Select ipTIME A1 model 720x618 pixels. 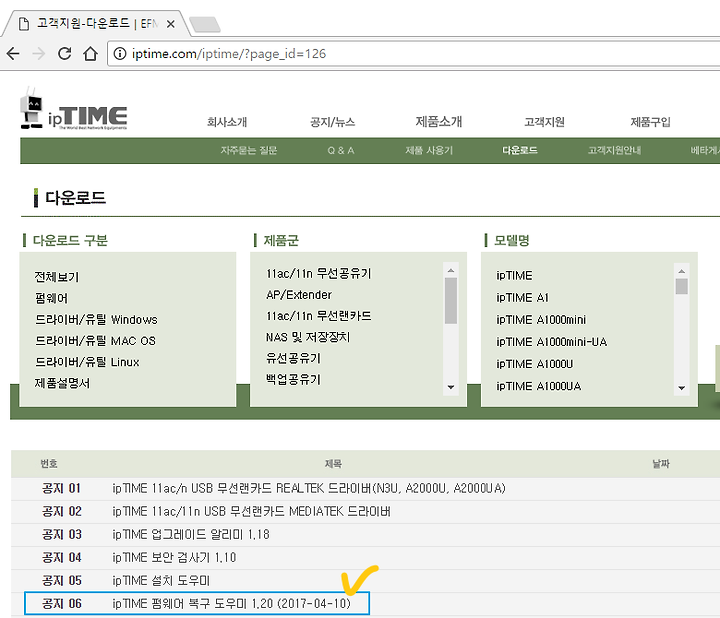tap(523, 298)
